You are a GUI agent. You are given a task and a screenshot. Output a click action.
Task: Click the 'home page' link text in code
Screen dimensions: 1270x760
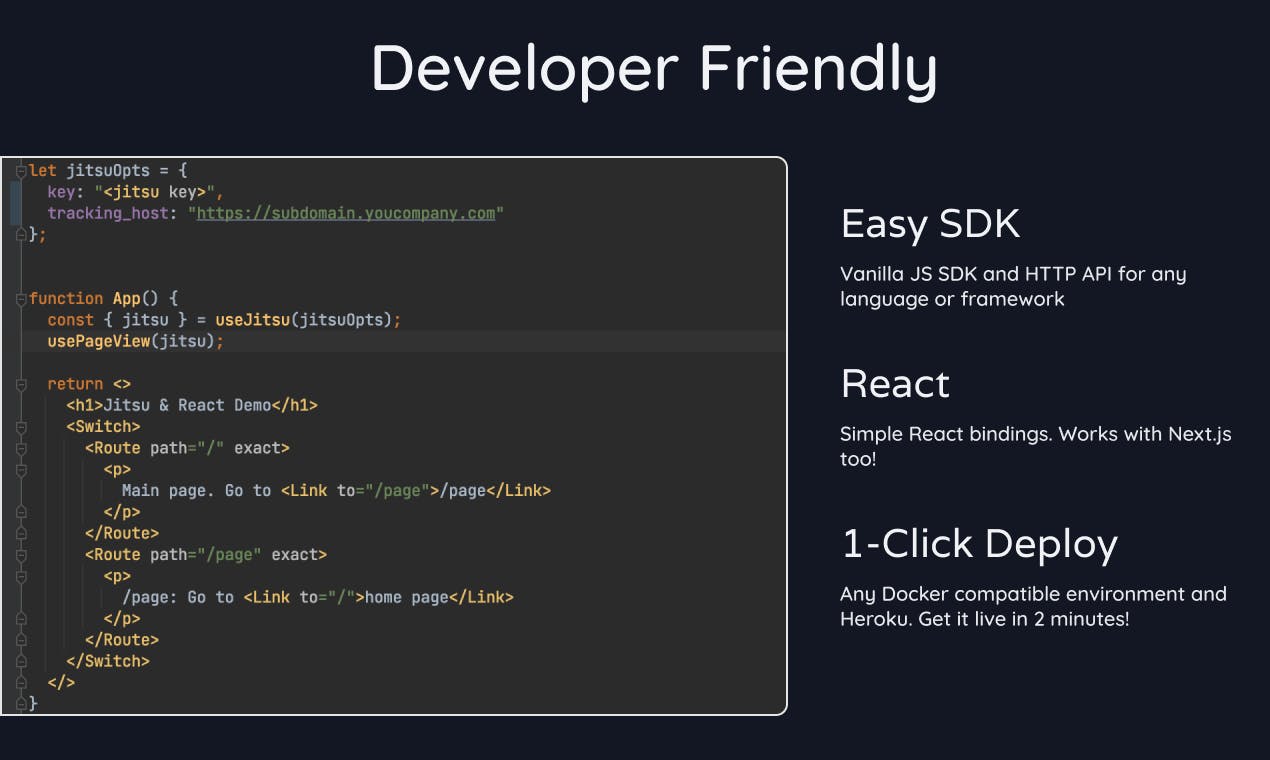click(407, 597)
